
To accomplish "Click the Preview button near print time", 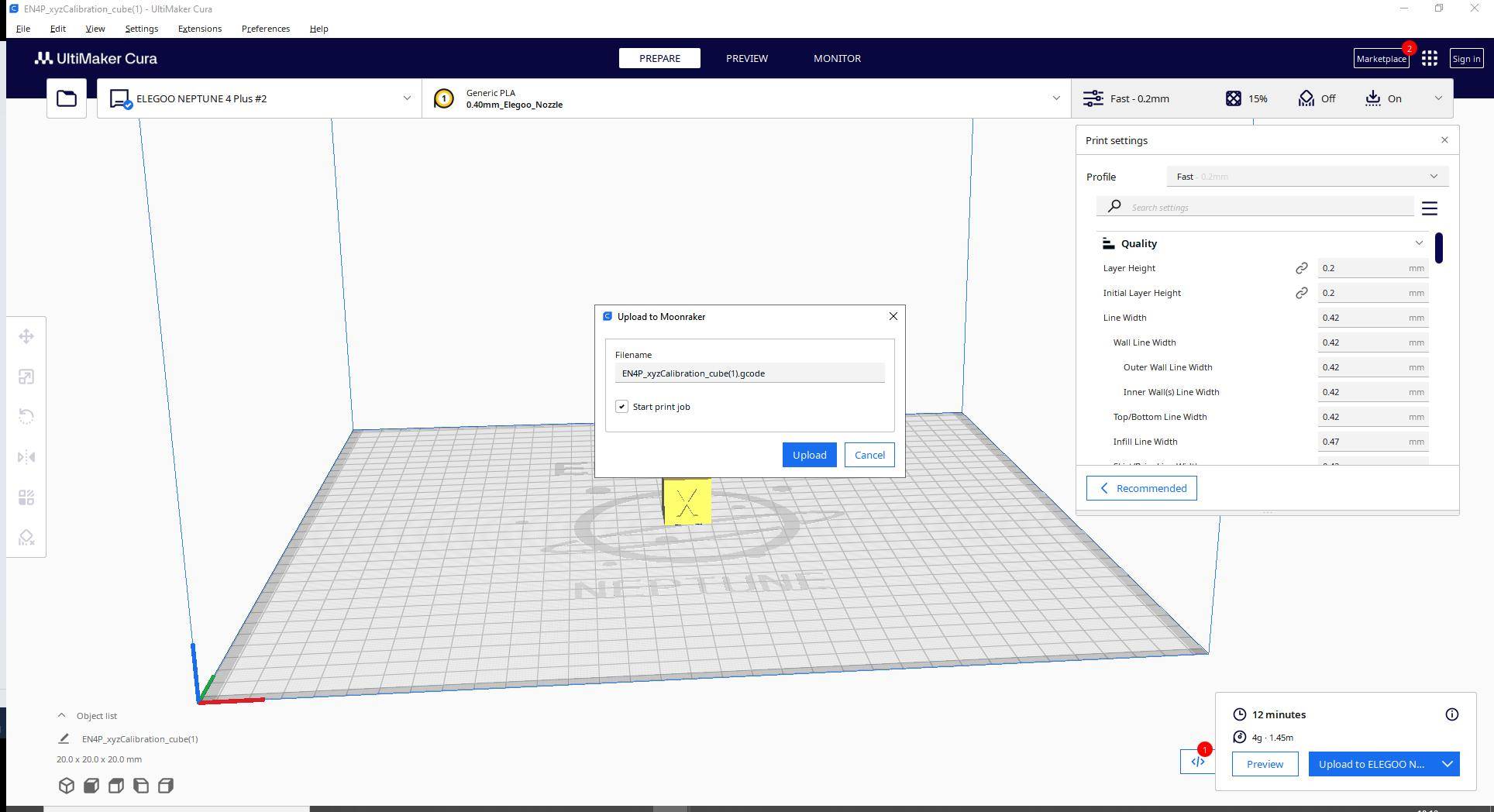I will pyautogui.click(x=1265, y=764).
